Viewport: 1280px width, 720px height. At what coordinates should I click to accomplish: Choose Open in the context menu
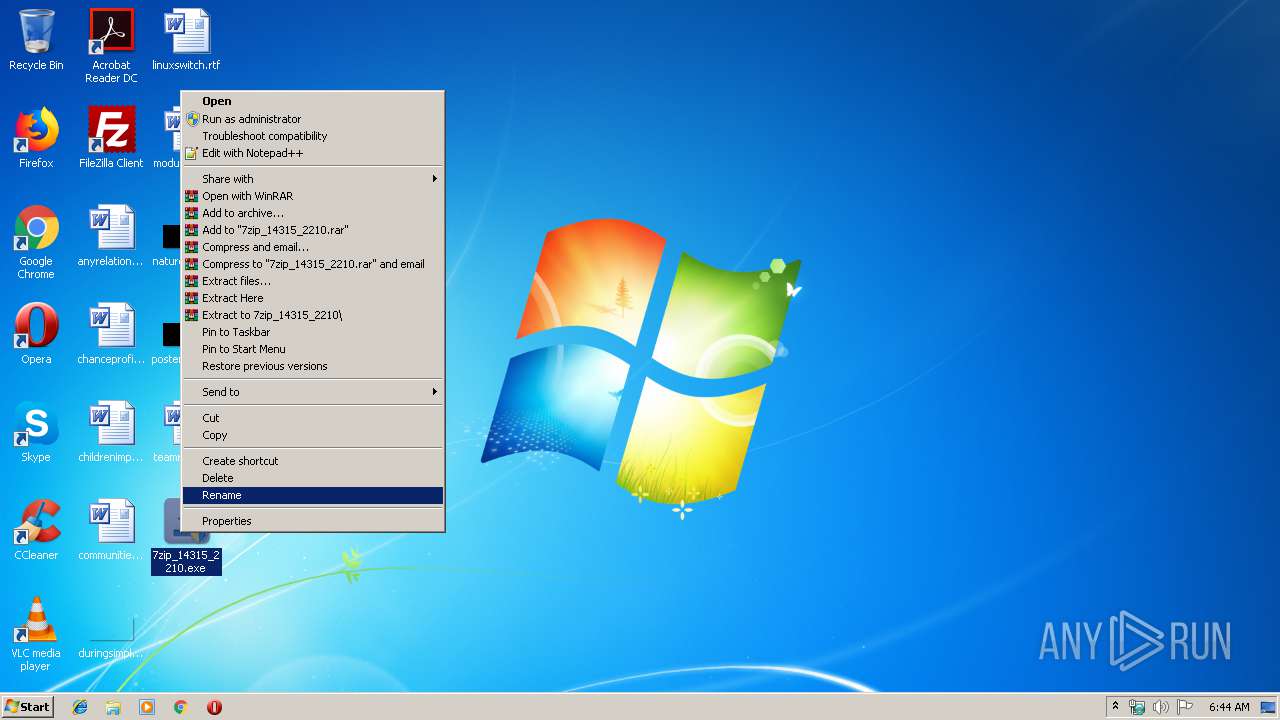point(312,101)
